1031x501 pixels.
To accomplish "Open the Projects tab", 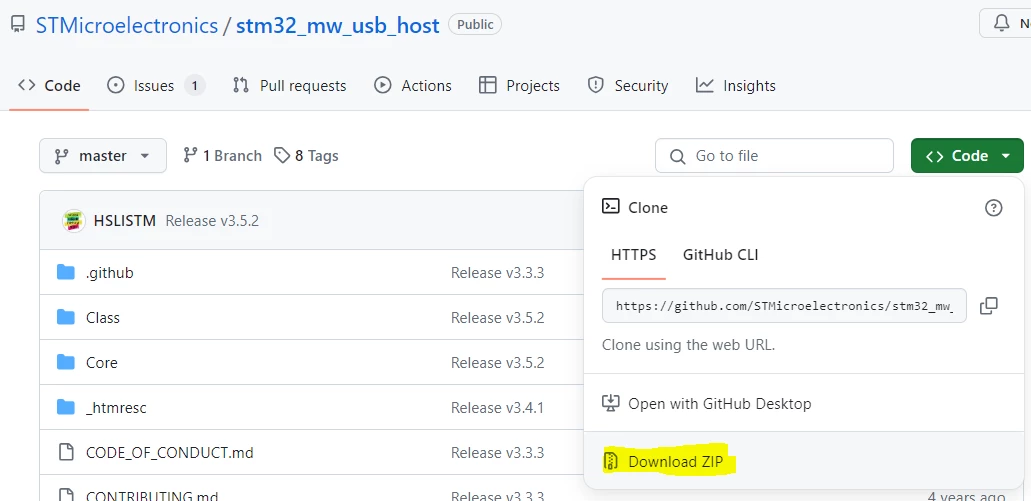I will click(x=519, y=86).
